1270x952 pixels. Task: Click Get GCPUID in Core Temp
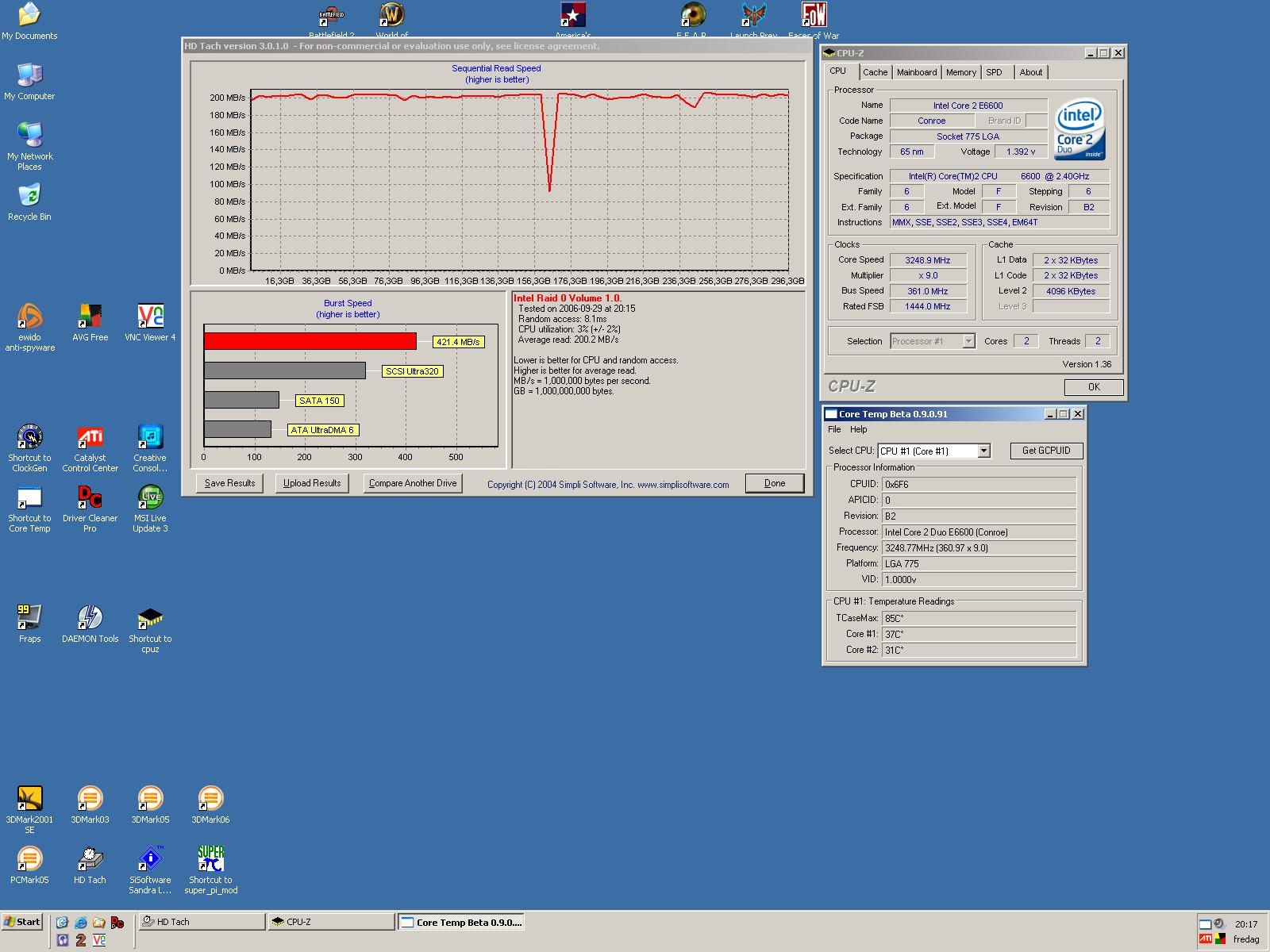coord(1046,451)
